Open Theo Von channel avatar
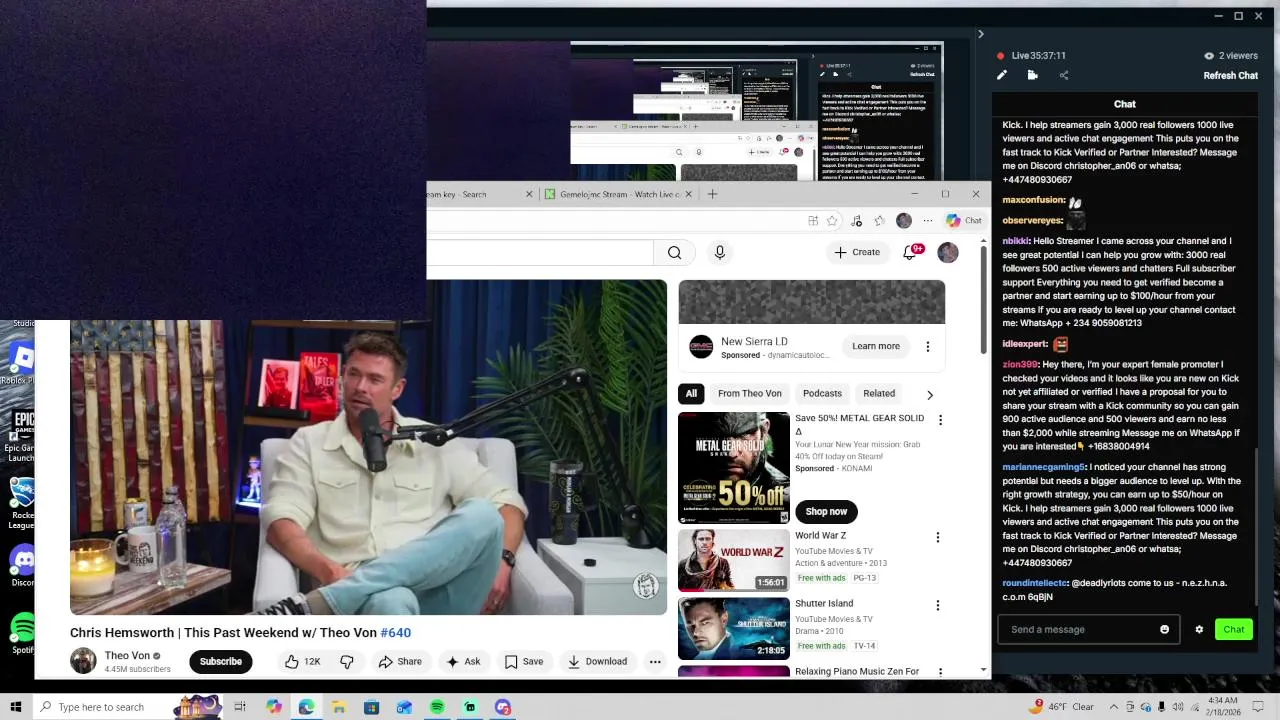 tap(83, 661)
